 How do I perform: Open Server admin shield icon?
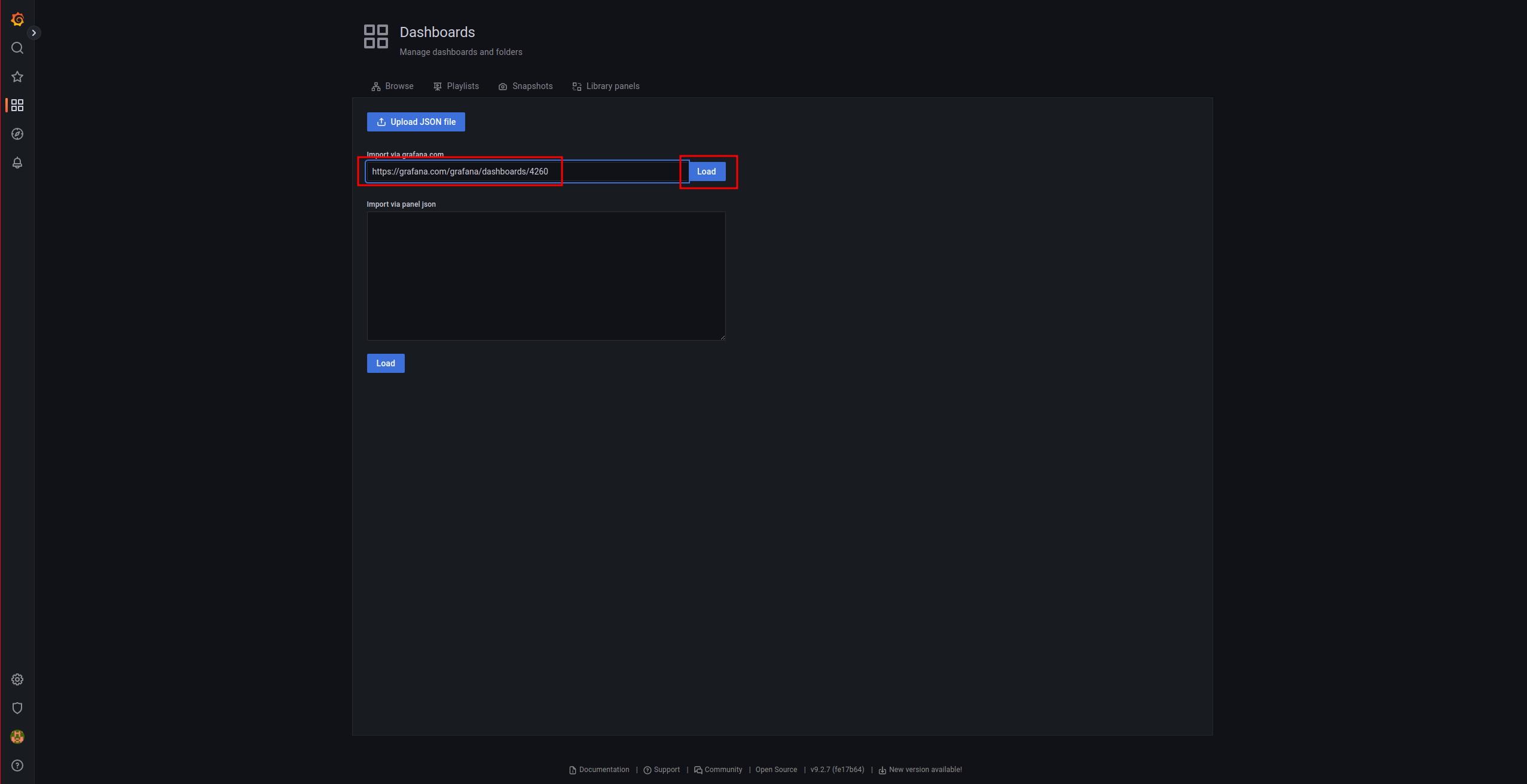coord(17,708)
